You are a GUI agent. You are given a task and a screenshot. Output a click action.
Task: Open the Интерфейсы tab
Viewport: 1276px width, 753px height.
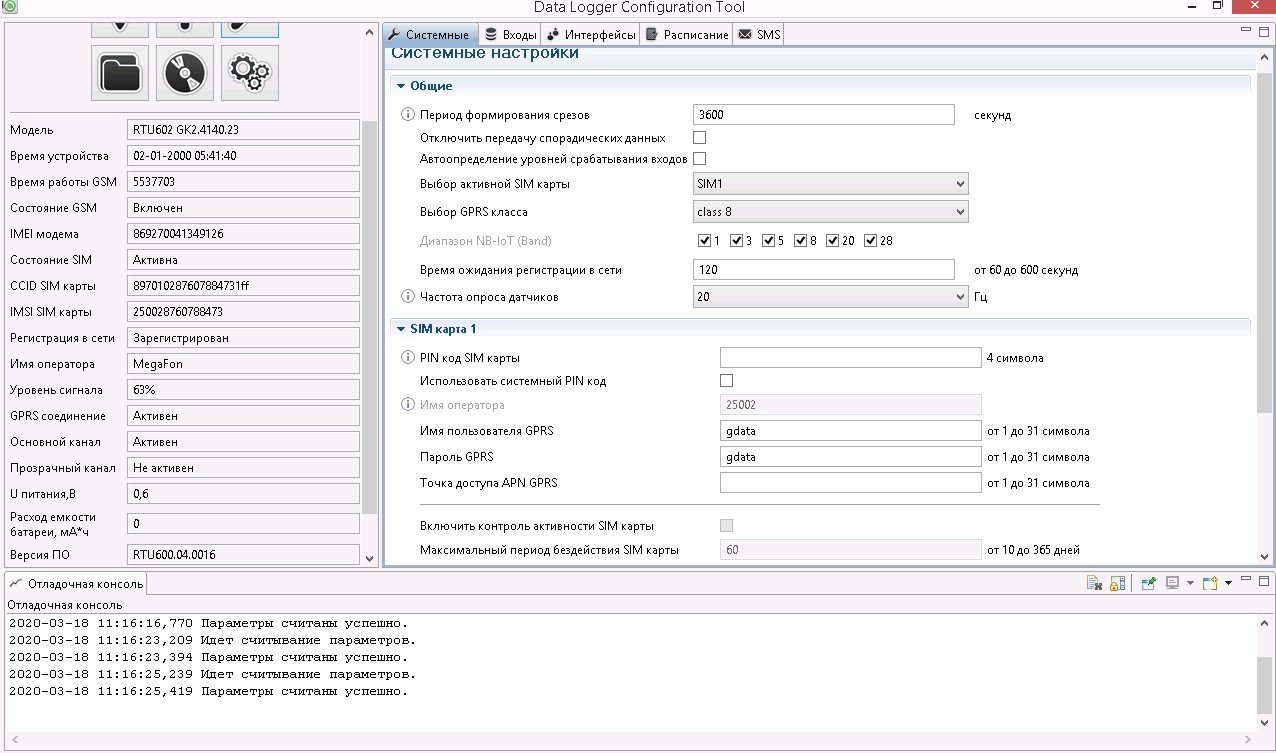pos(591,35)
